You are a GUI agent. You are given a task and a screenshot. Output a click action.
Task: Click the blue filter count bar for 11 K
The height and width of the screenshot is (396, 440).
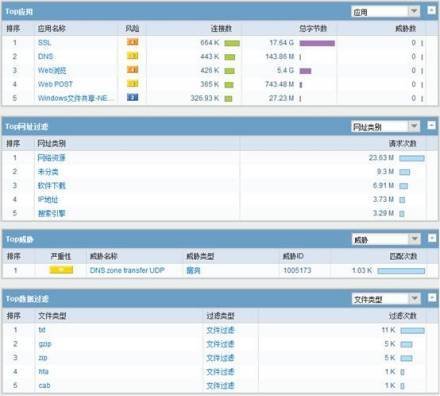413,330
